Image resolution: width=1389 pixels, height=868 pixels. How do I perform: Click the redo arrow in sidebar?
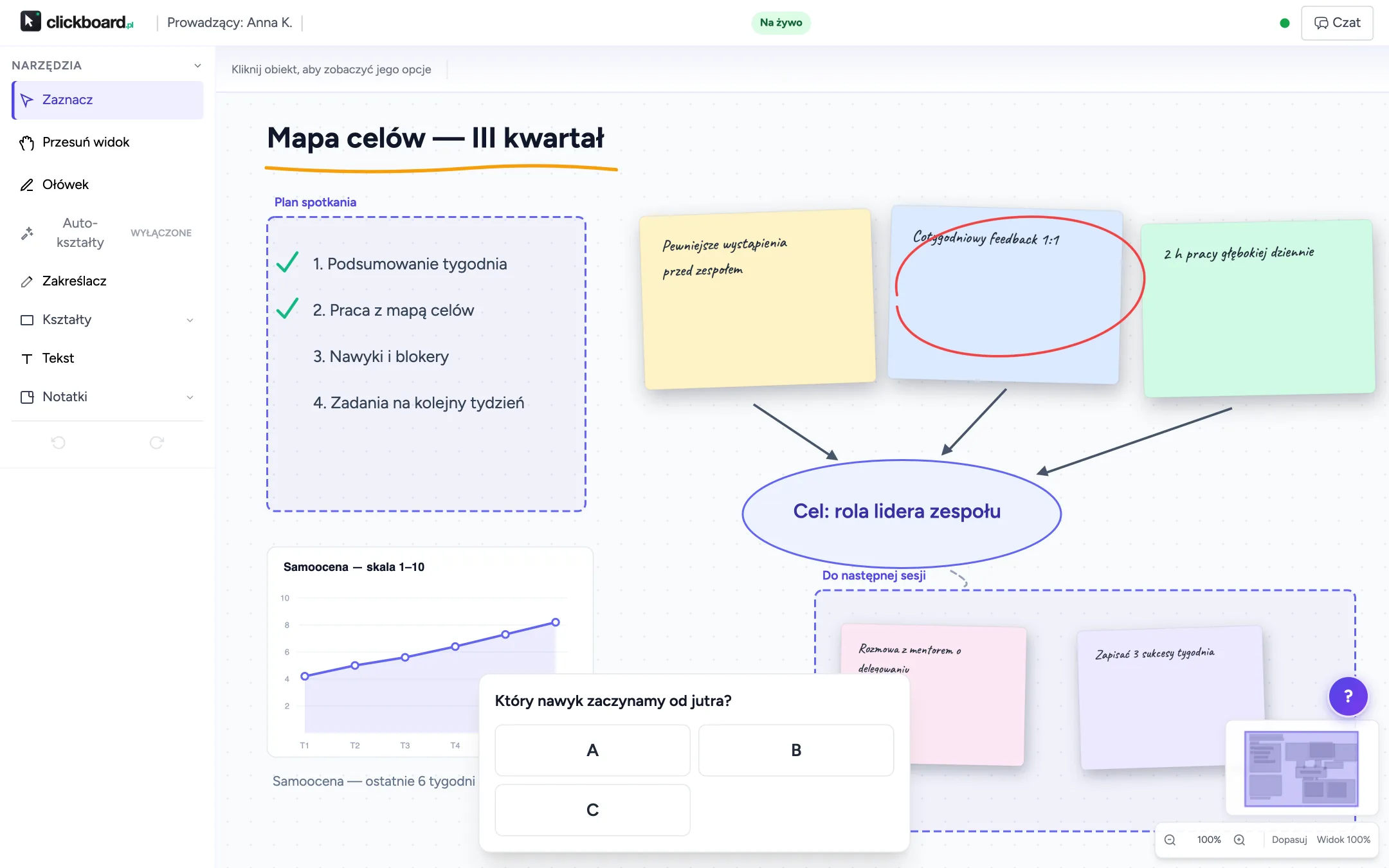coord(156,442)
